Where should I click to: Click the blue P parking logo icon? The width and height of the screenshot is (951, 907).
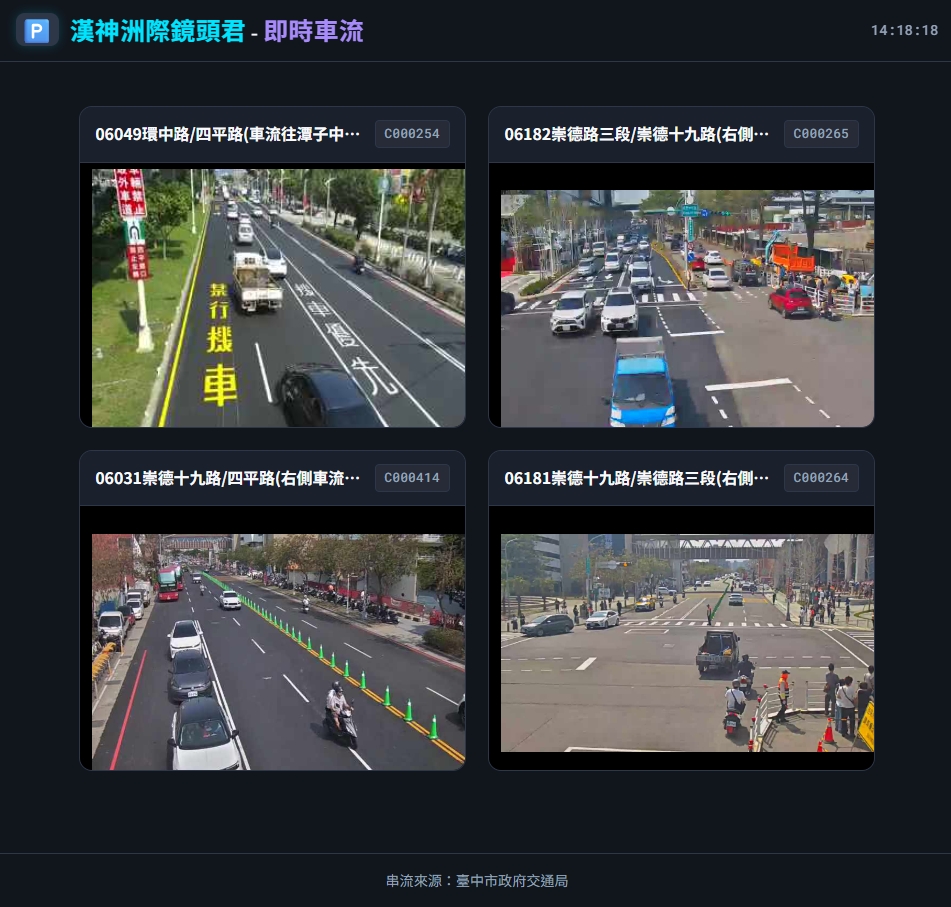click(37, 31)
